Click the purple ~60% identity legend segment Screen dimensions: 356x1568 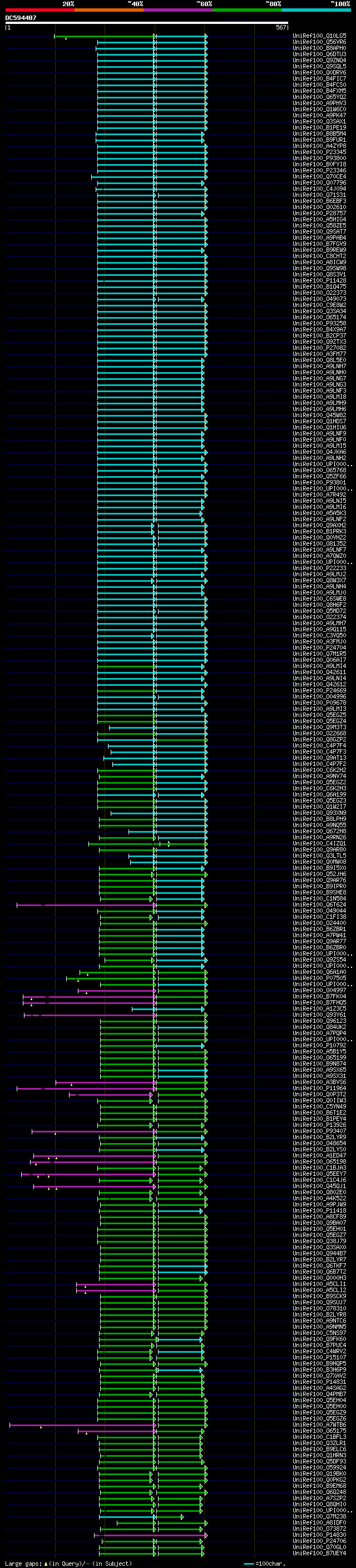coord(179,10)
